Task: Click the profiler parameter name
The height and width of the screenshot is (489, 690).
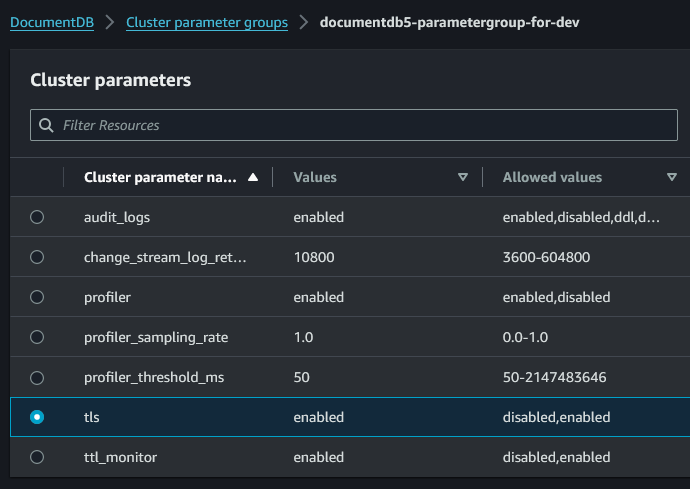Action: 107,298
